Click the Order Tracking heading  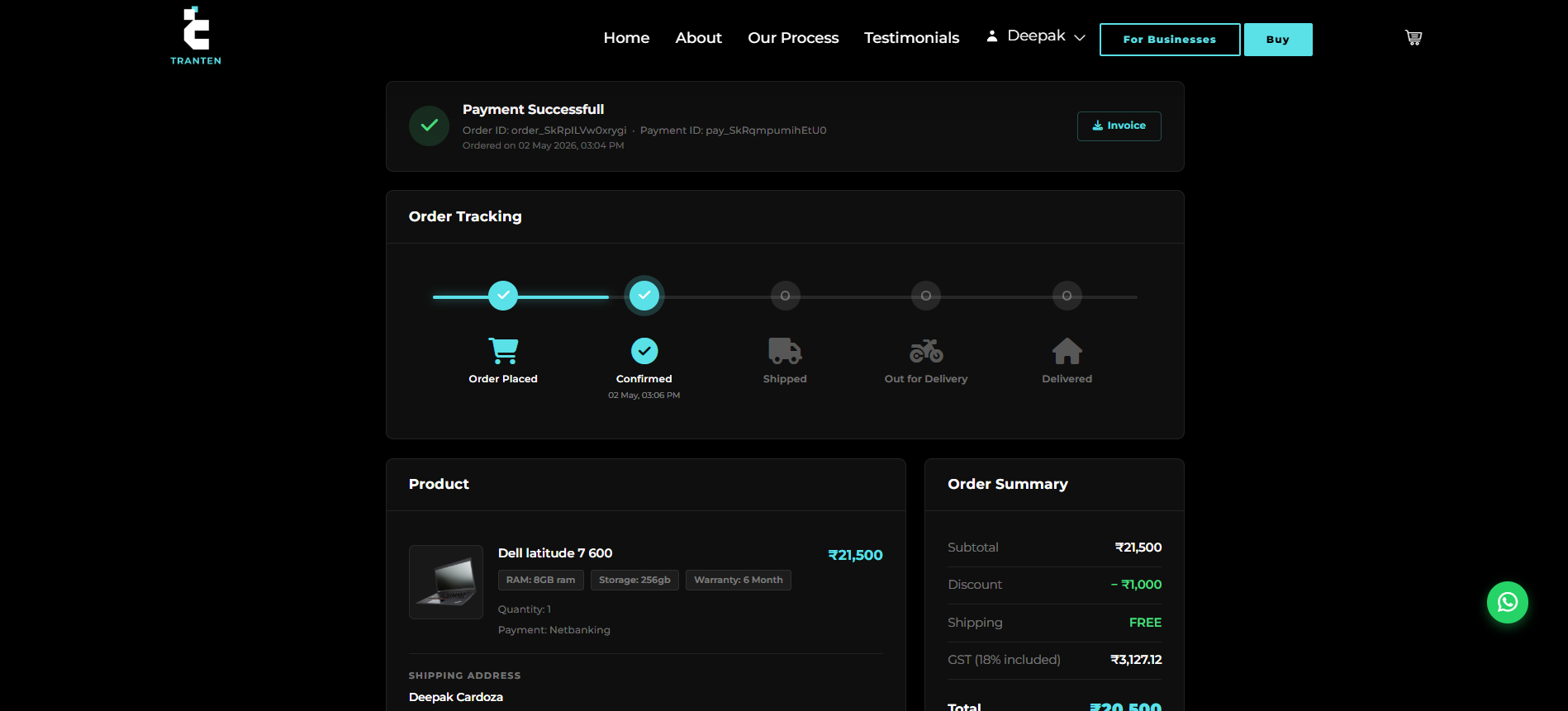click(465, 216)
